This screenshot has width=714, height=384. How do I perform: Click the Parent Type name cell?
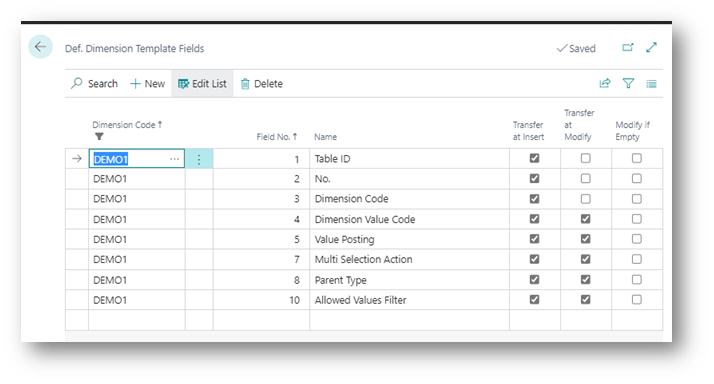(409, 280)
